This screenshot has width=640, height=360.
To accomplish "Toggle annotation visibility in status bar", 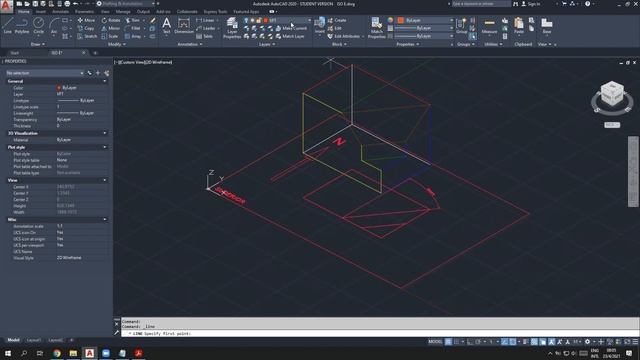I will click(x=551, y=342).
